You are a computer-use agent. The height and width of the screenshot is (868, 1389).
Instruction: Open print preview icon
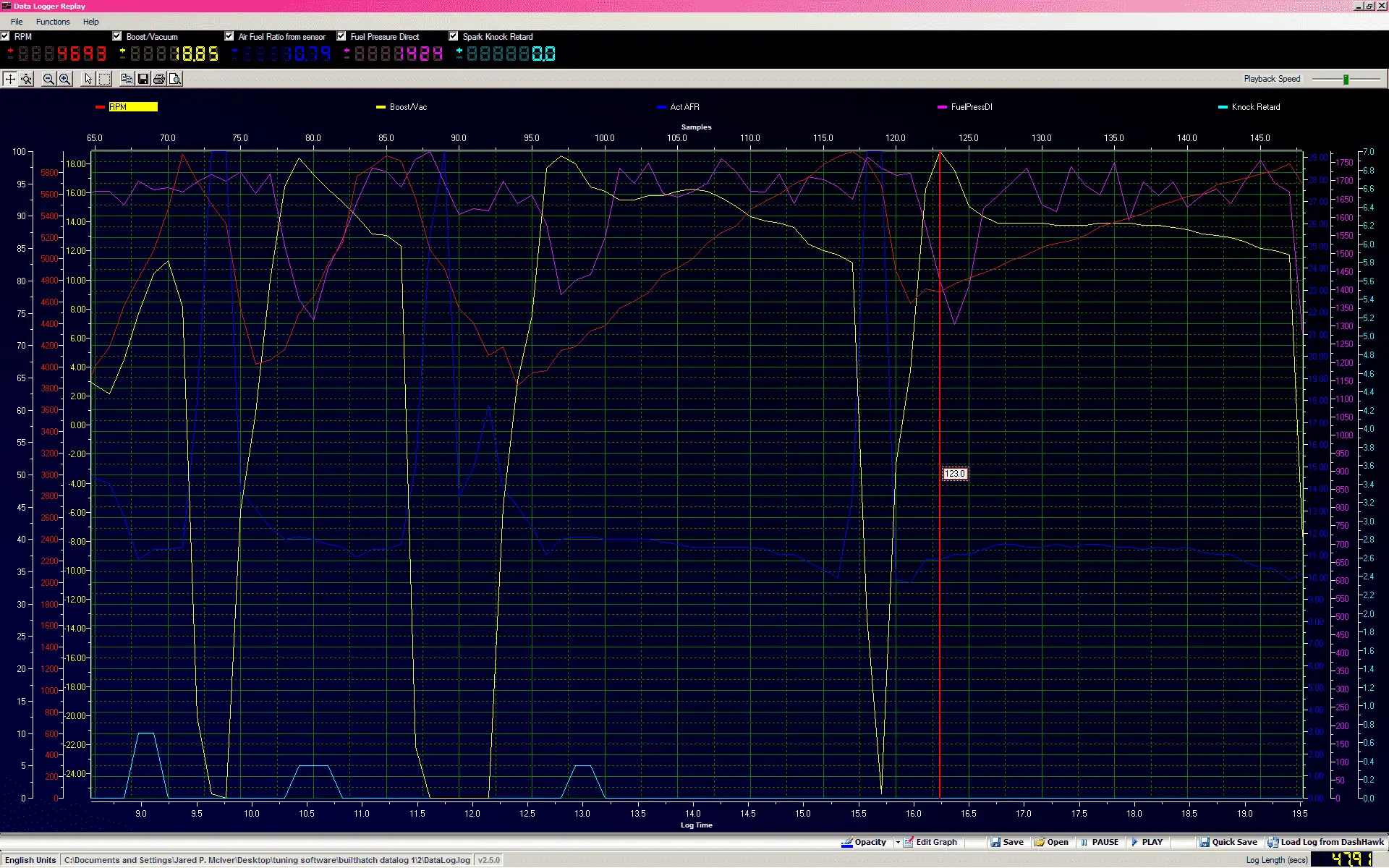click(175, 79)
